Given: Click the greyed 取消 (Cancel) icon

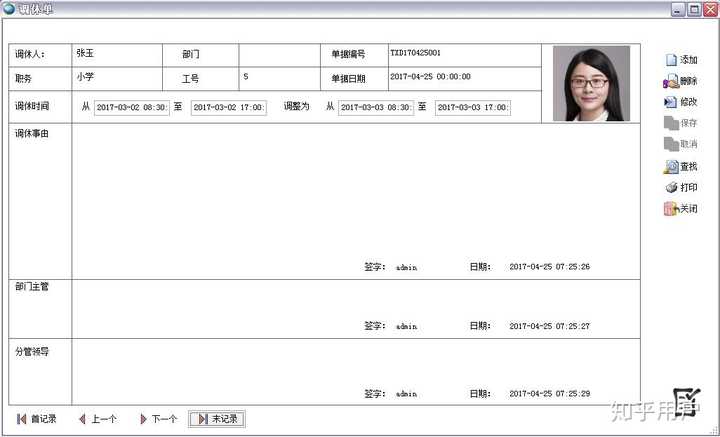Looking at the screenshot, I should point(681,144).
